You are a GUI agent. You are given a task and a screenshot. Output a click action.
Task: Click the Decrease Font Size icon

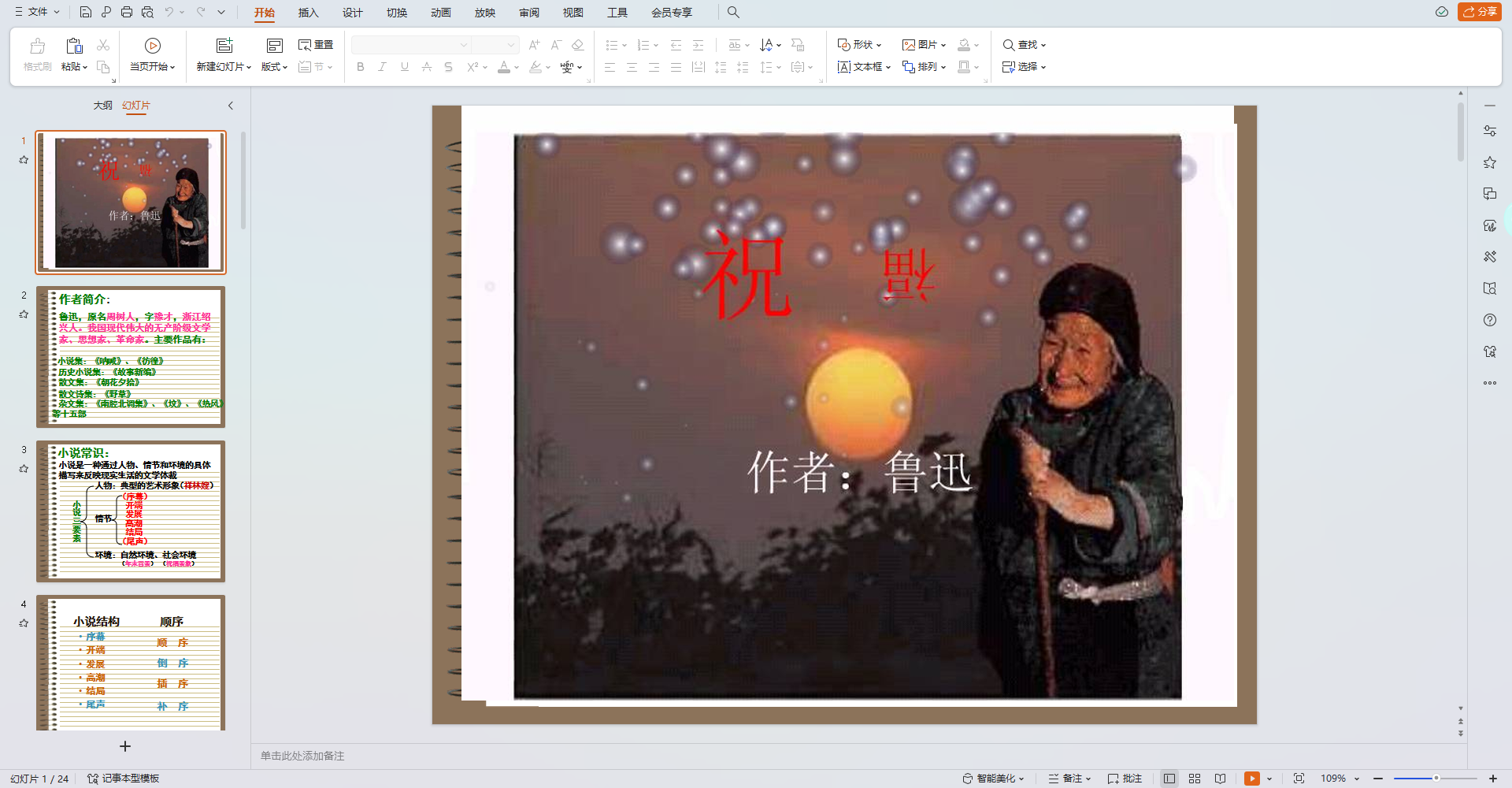(x=556, y=45)
